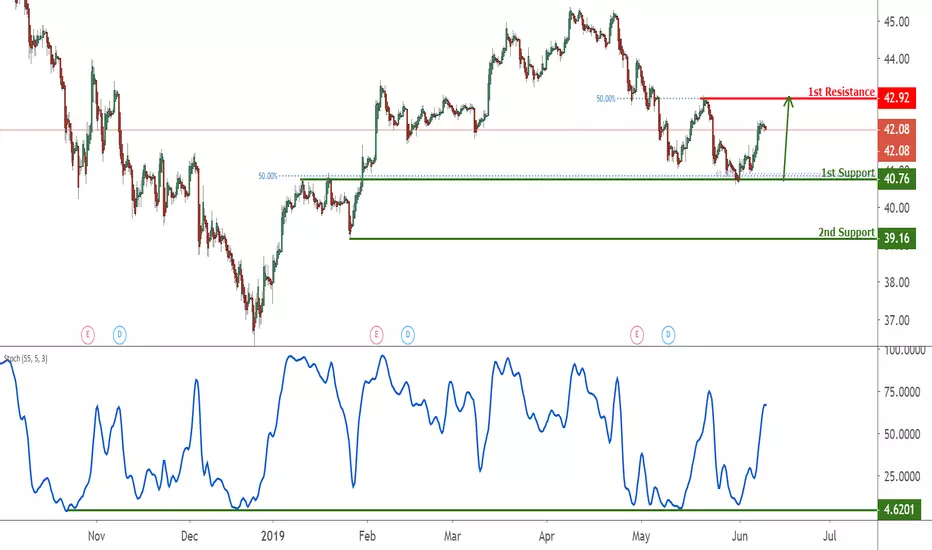Select the 1st Resistance label

pyautogui.click(x=841, y=92)
